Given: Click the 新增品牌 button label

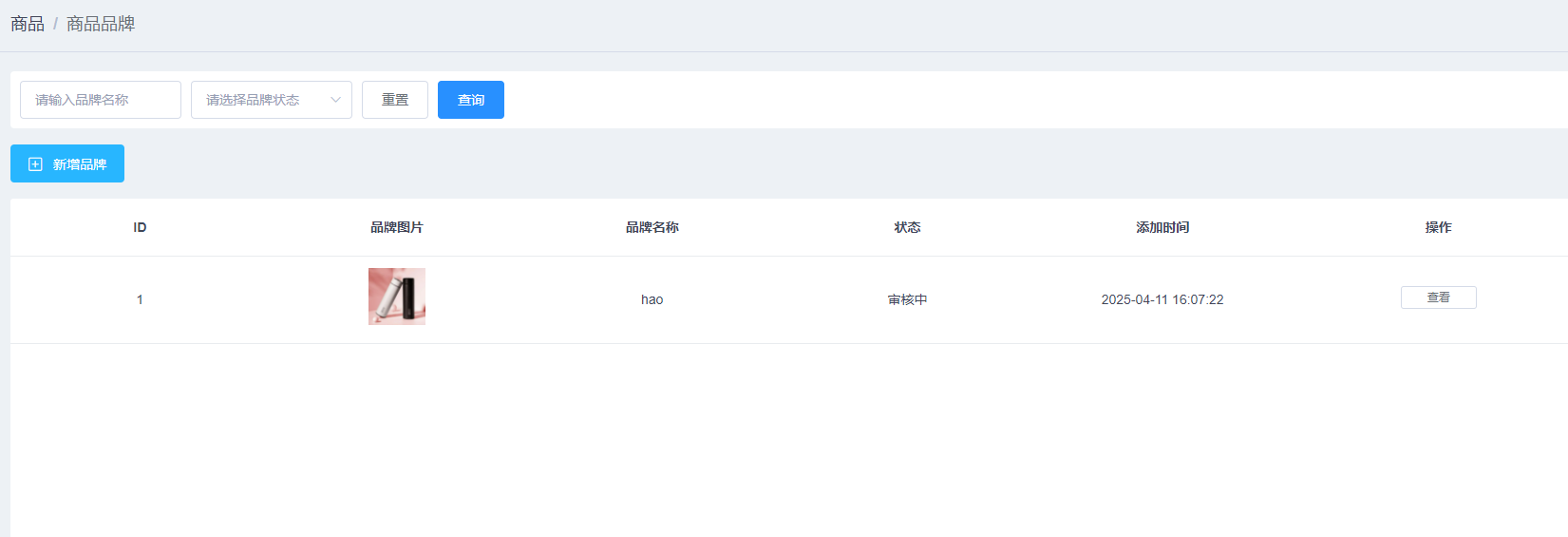Looking at the screenshot, I should click(x=80, y=164).
